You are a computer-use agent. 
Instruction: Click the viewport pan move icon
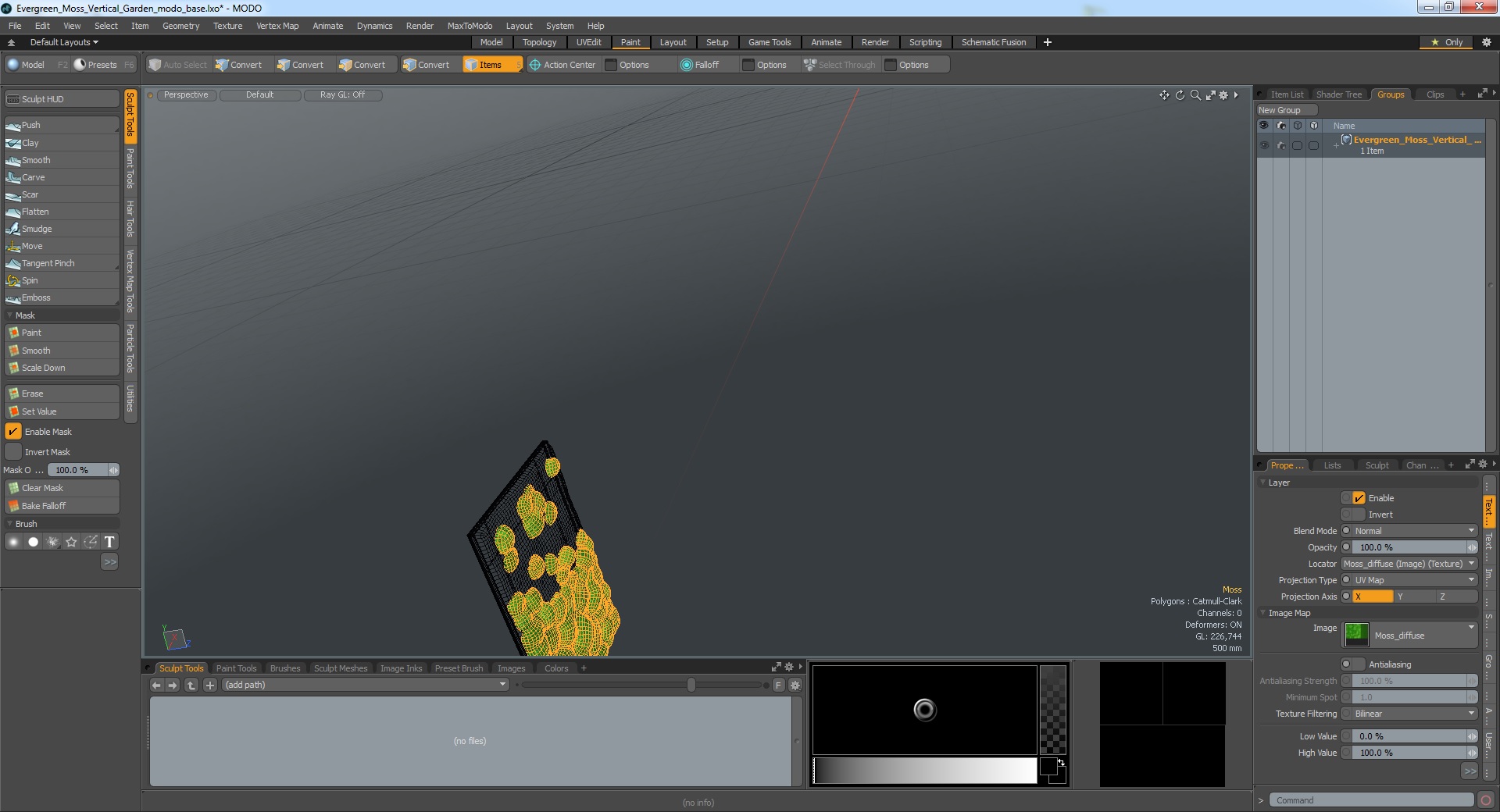[1164, 95]
